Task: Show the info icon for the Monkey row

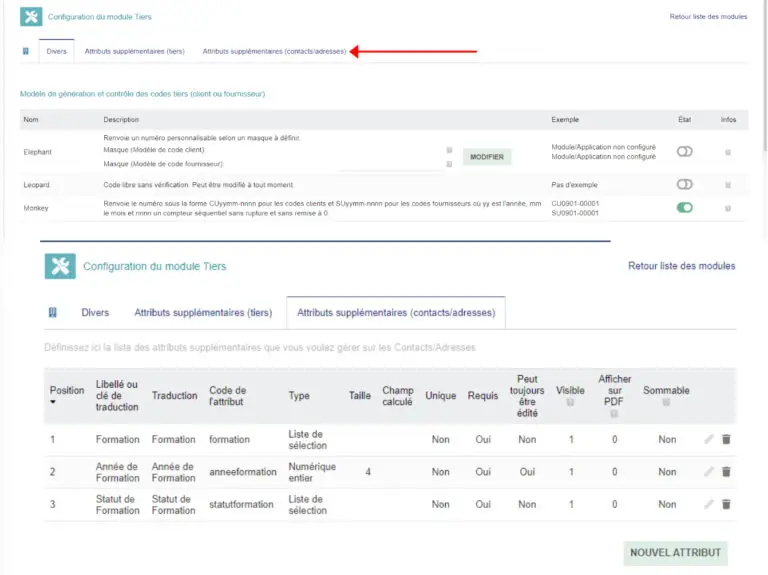Action: tap(728, 208)
